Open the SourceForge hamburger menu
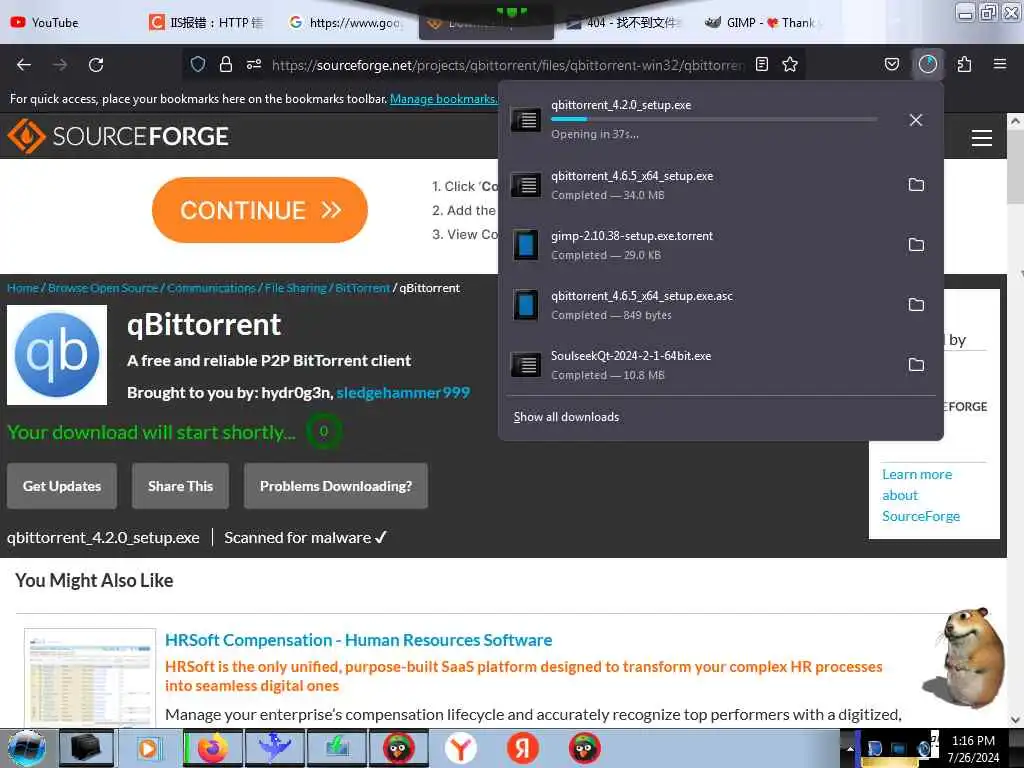1024x768 pixels. (982, 138)
